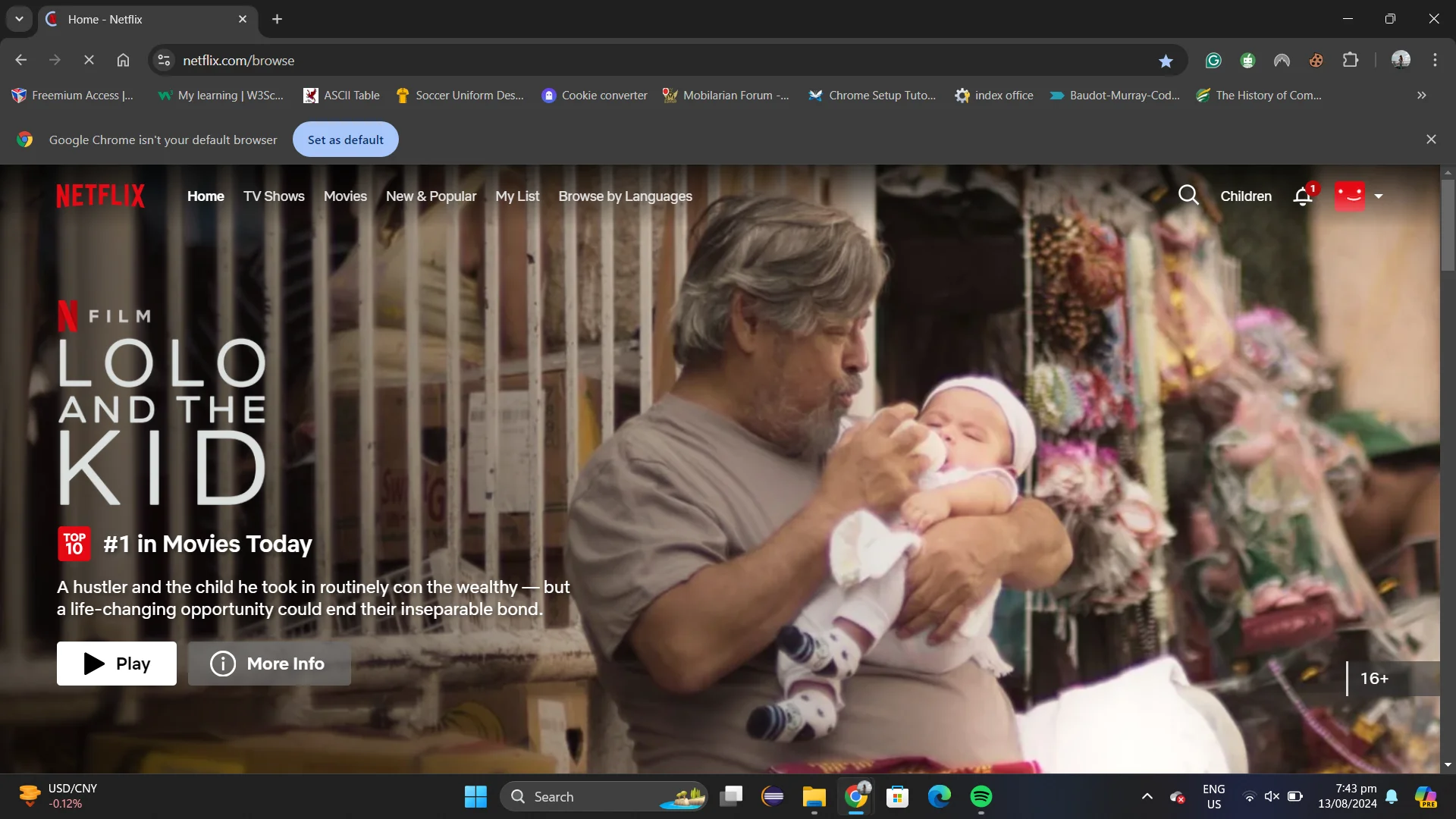
Task: Open Chrome Setup Tutorial bookmark
Action: pos(872,96)
